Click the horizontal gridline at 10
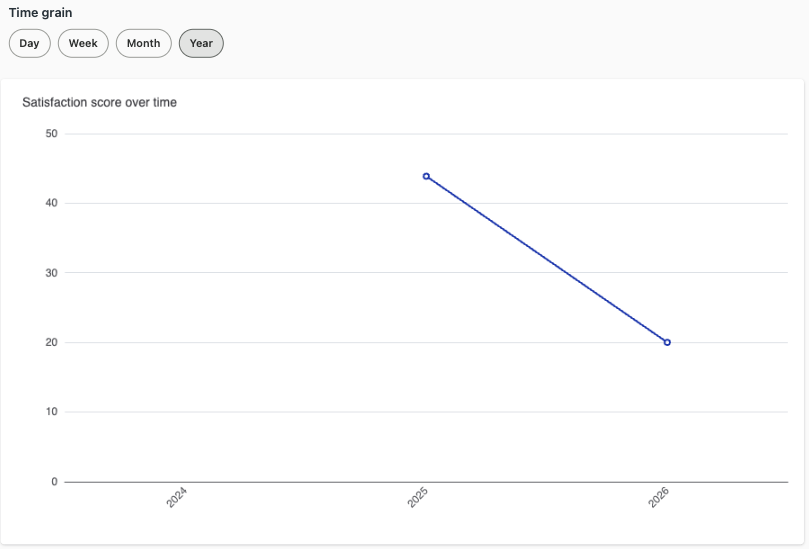809x549 pixels. (427, 412)
